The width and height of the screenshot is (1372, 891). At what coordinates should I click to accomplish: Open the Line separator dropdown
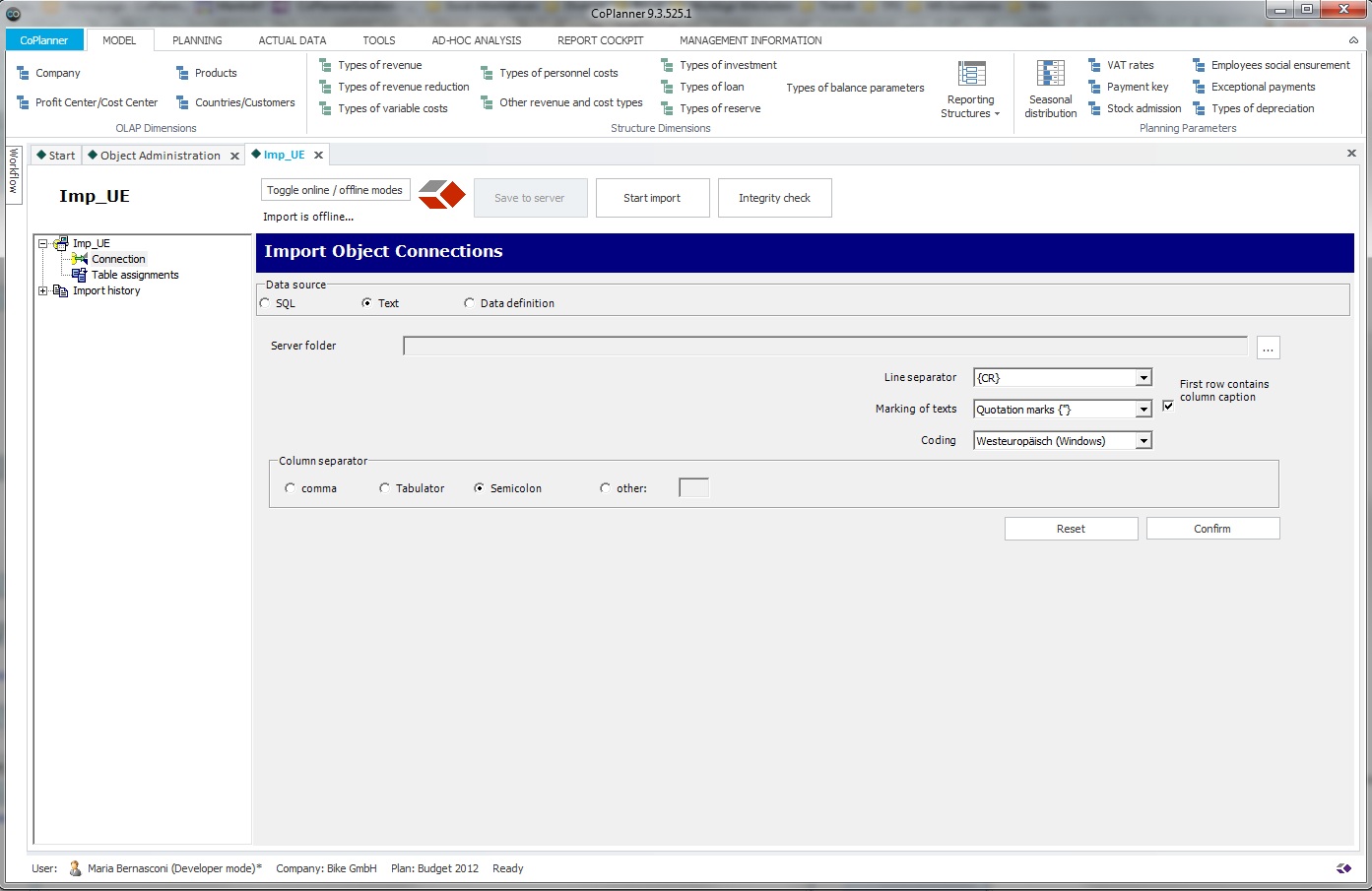pyautogui.click(x=1143, y=378)
